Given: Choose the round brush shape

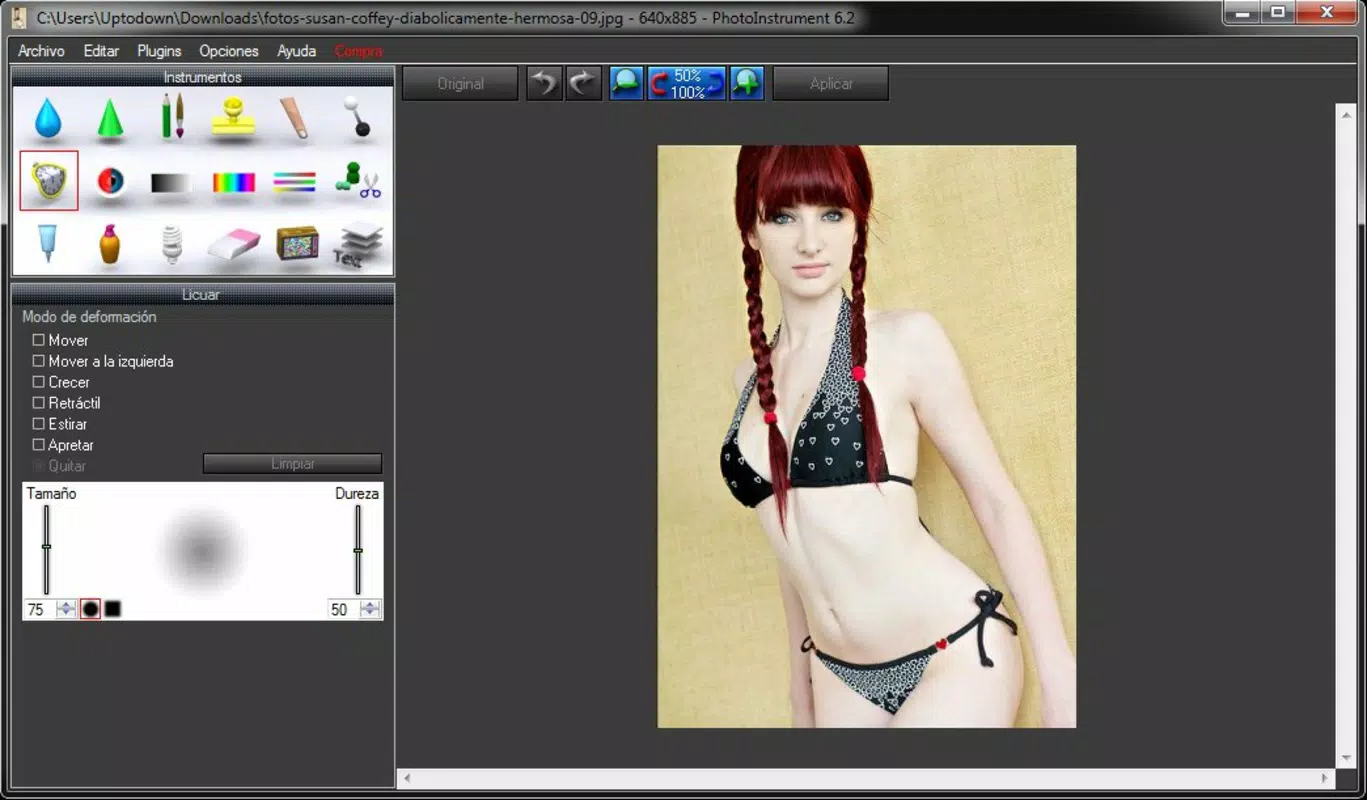Looking at the screenshot, I should coord(90,609).
